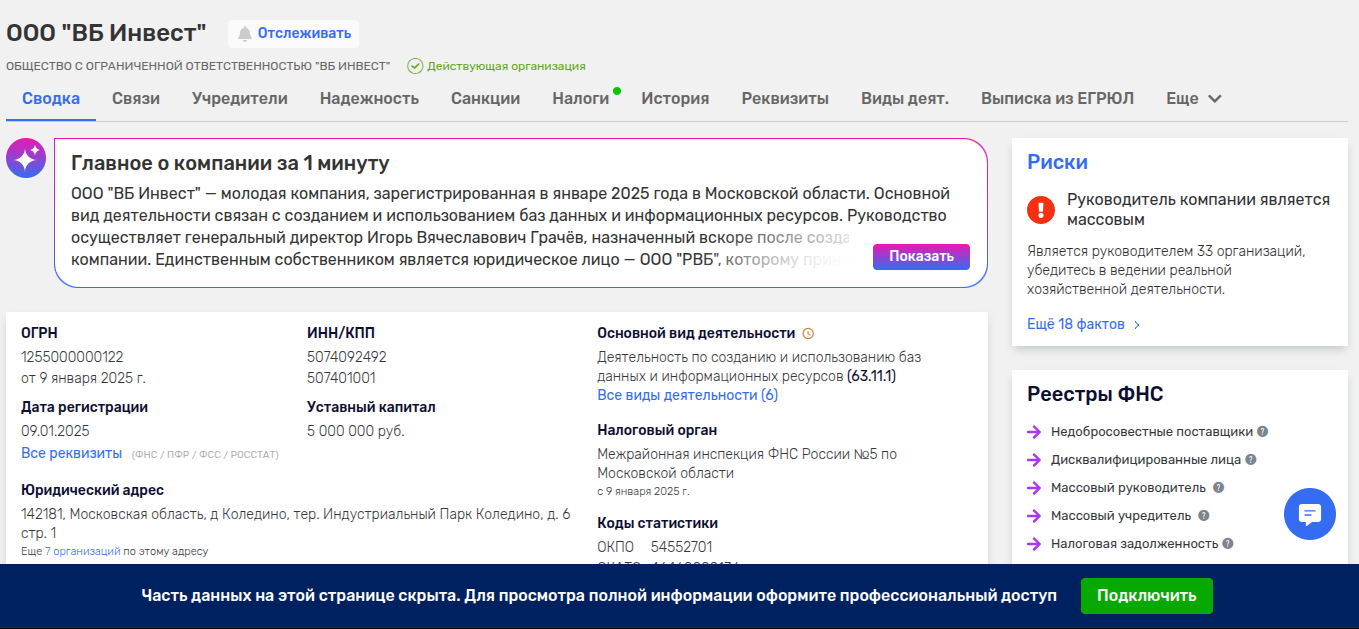Click the green Подключить button
Viewport: 1359px width, 629px height.
pyautogui.click(x=1146, y=596)
